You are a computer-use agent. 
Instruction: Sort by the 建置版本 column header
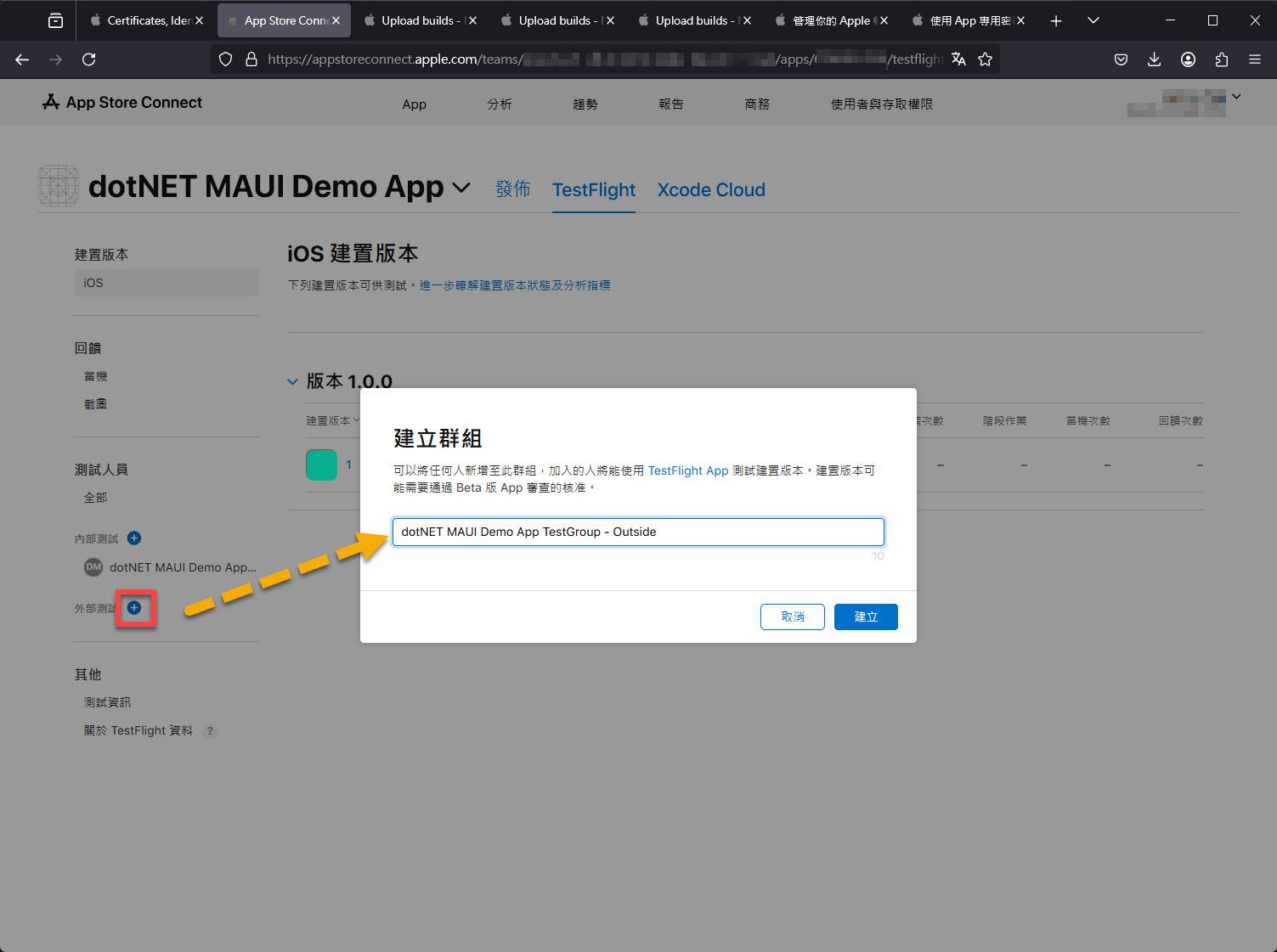coord(332,420)
